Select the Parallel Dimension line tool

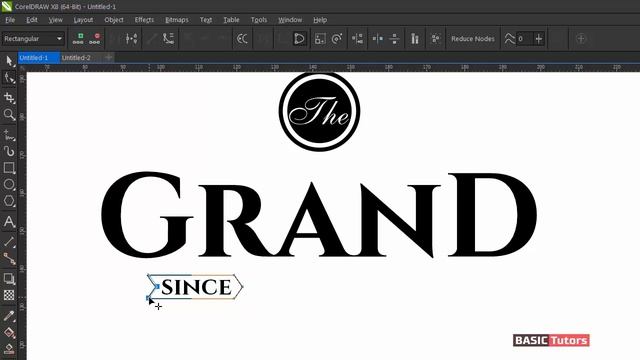tap(9, 242)
